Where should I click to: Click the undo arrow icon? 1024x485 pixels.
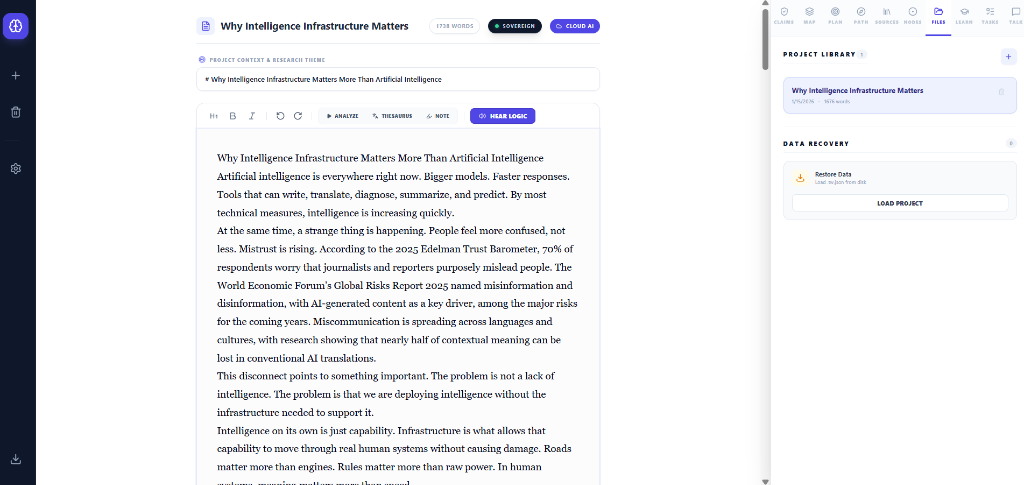(x=280, y=116)
